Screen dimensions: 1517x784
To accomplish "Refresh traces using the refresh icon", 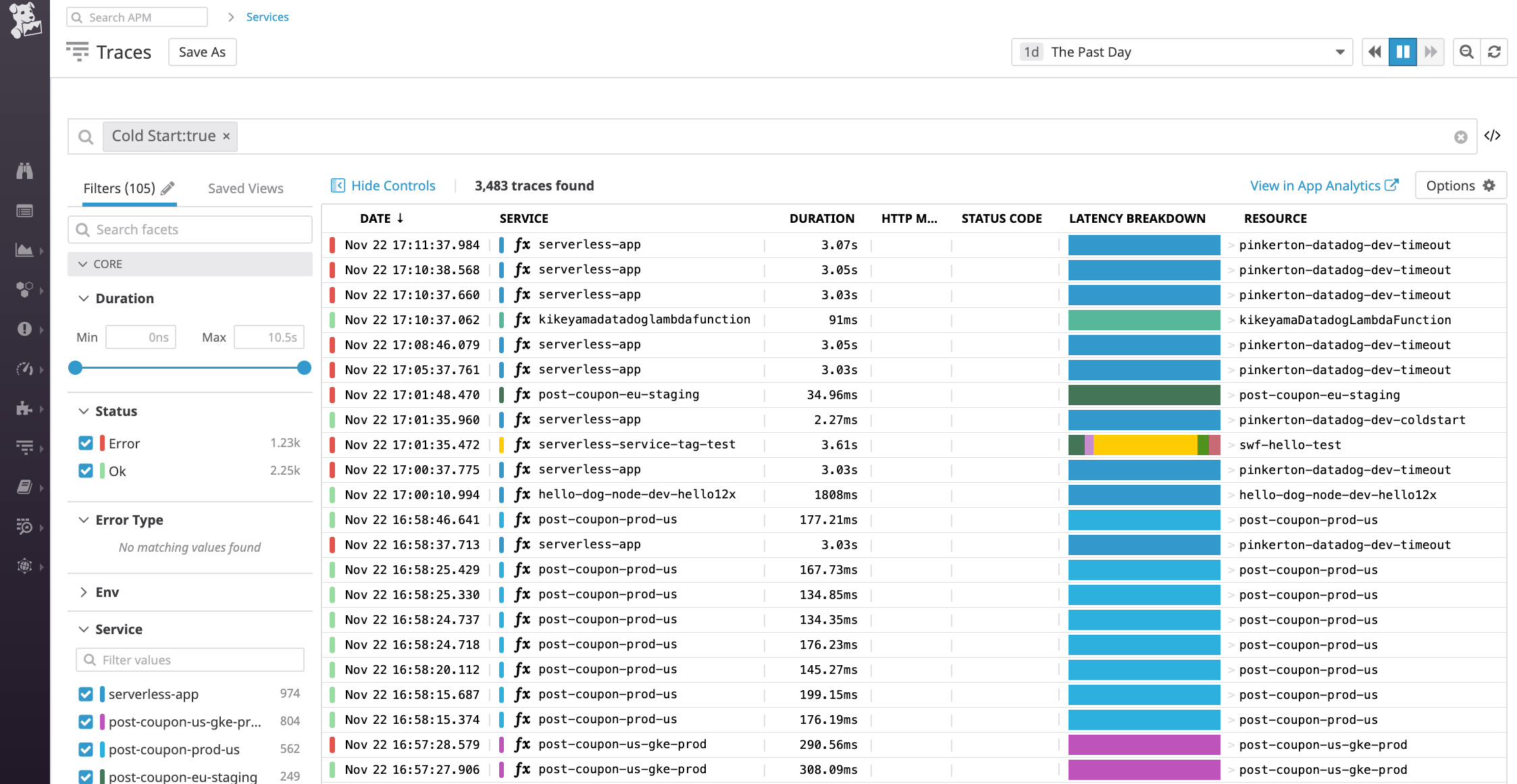I will click(1495, 51).
